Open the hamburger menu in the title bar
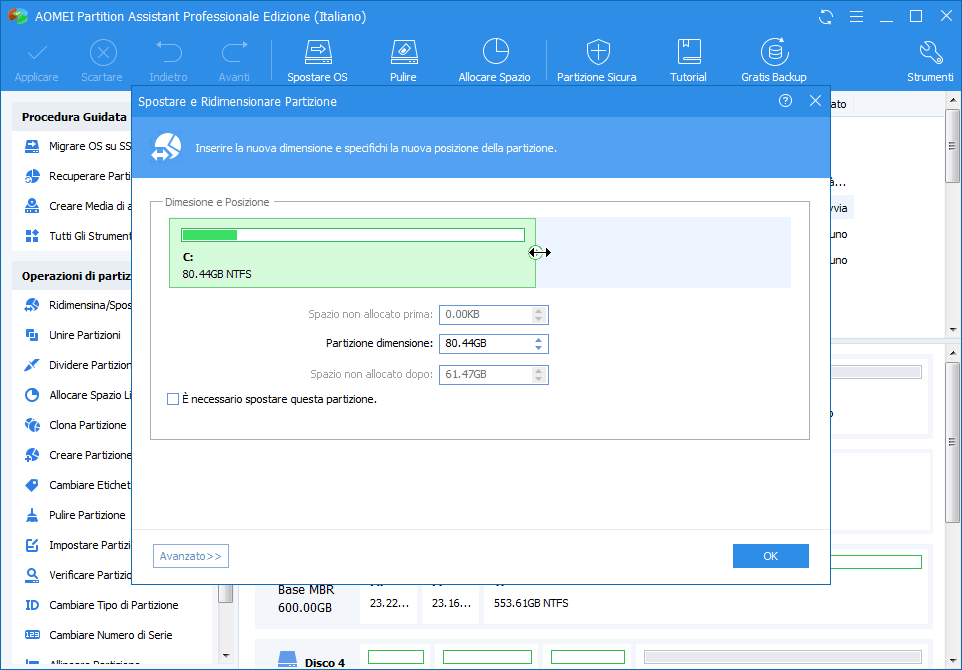Viewport: 962px width, 670px height. [857, 16]
